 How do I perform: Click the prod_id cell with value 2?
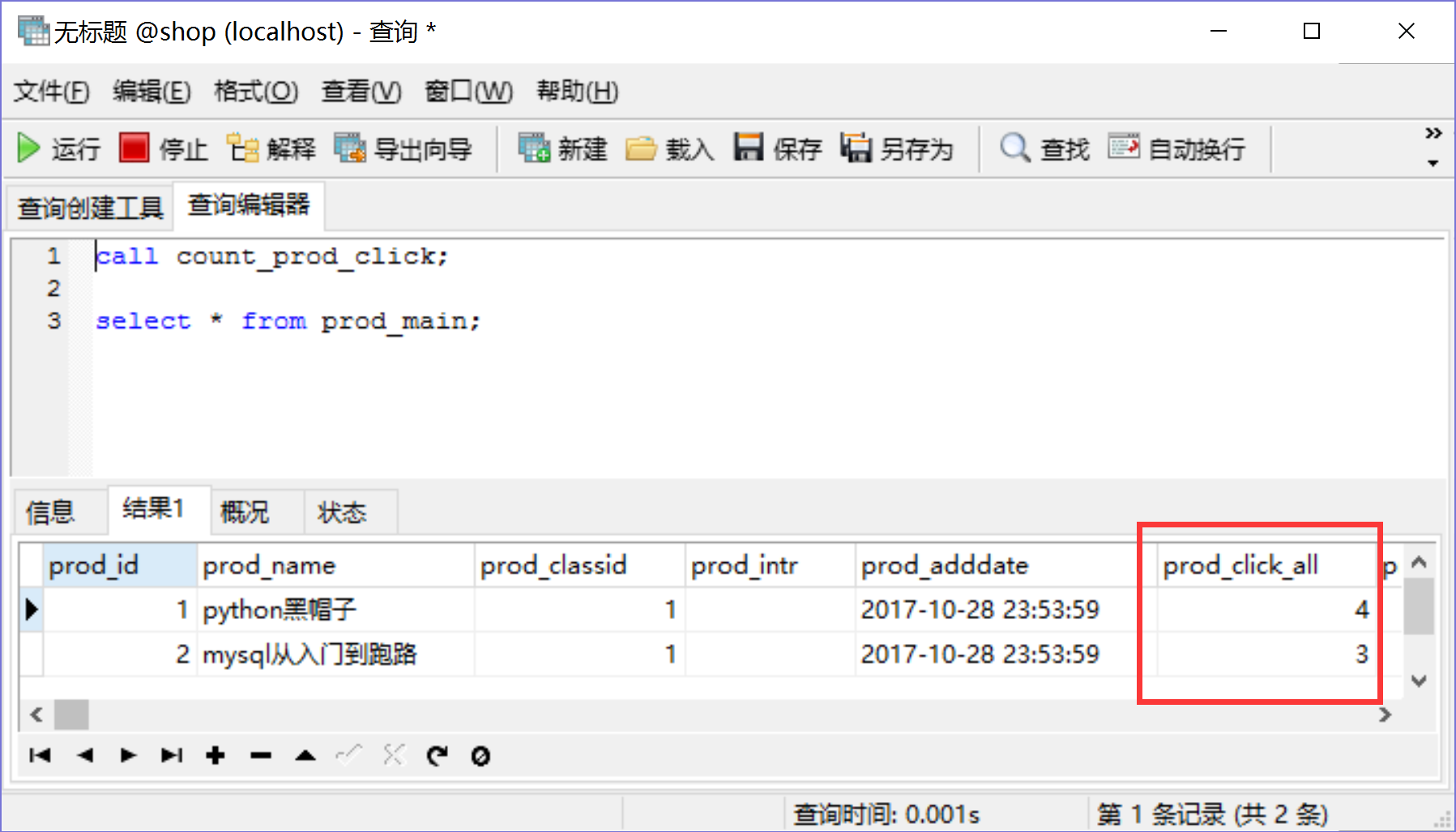tap(120, 654)
